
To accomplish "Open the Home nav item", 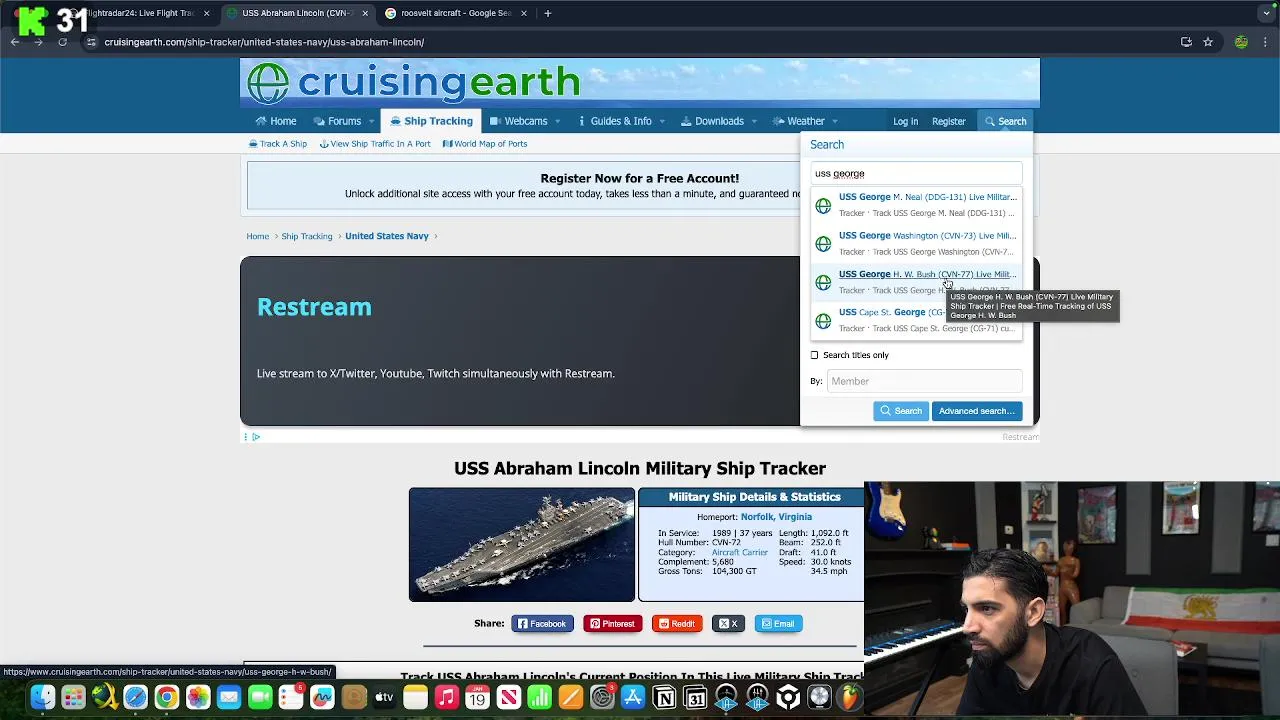I will click(275, 121).
